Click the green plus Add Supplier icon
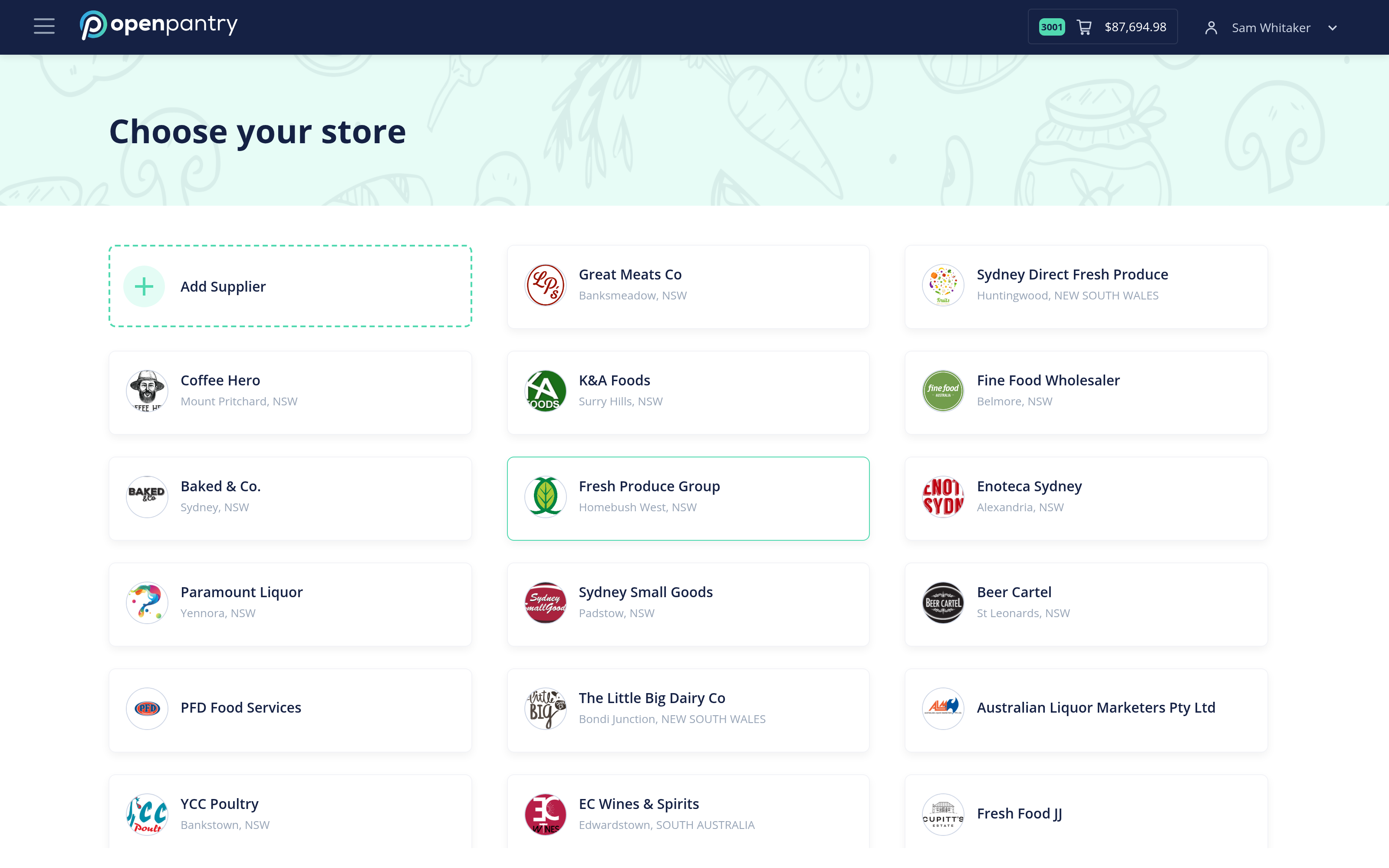This screenshot has height=868, width=1389. click(x=144, y=286)
